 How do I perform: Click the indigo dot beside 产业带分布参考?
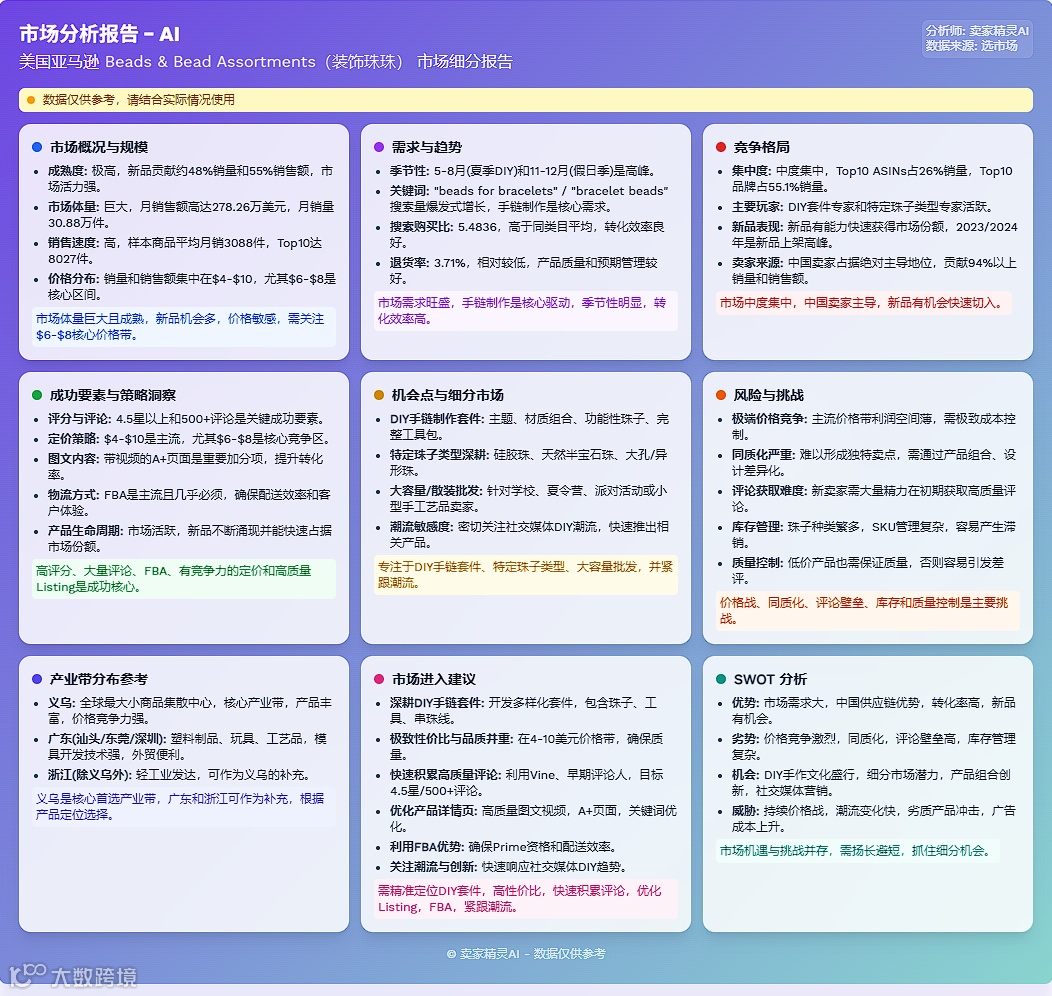(37, 679)
